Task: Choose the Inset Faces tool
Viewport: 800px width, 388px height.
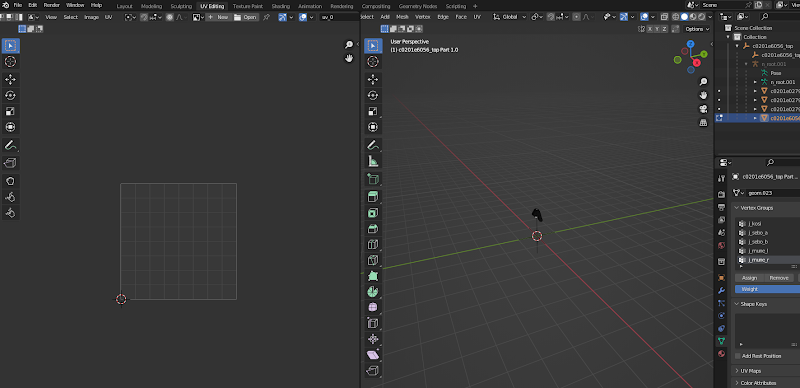Action: (373, 212)
